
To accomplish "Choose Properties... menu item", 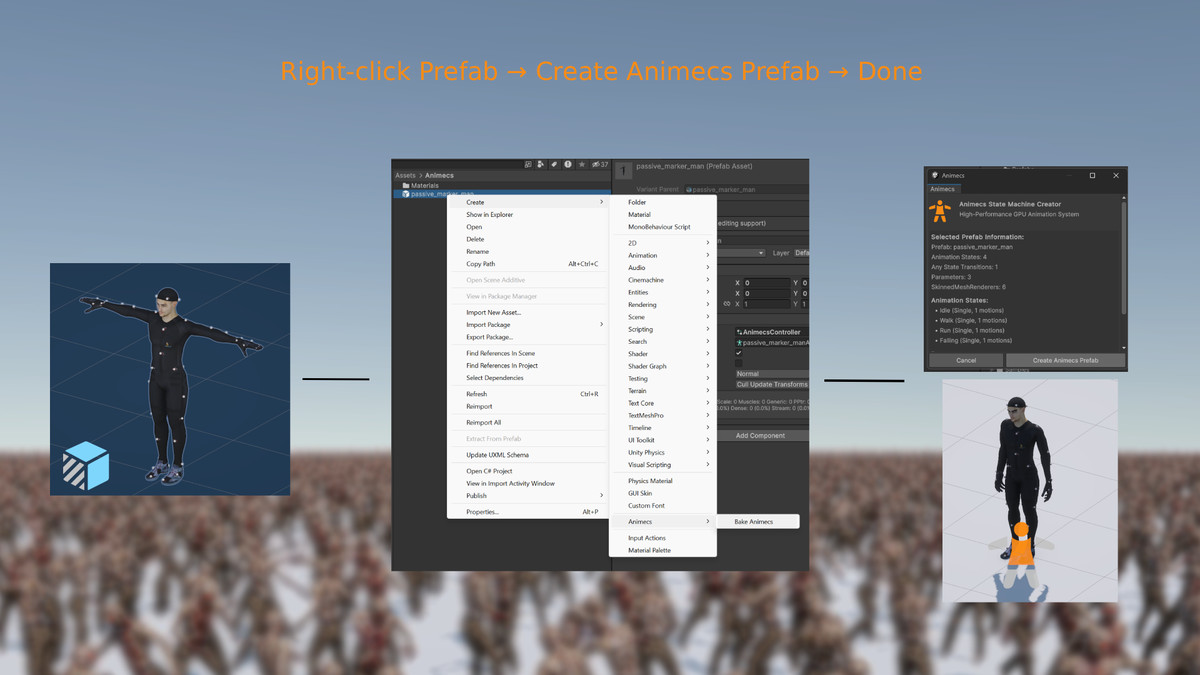I will click(x=529, y=512).
